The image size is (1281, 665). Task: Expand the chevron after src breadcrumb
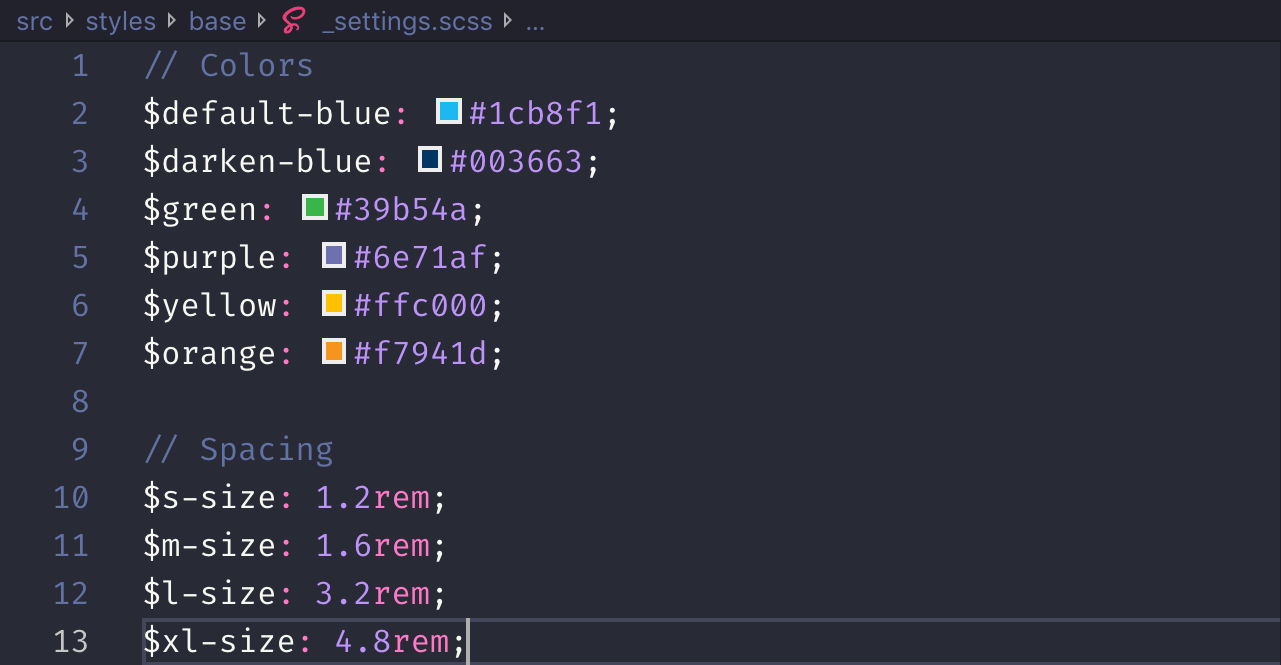click(x=69, y=20)
